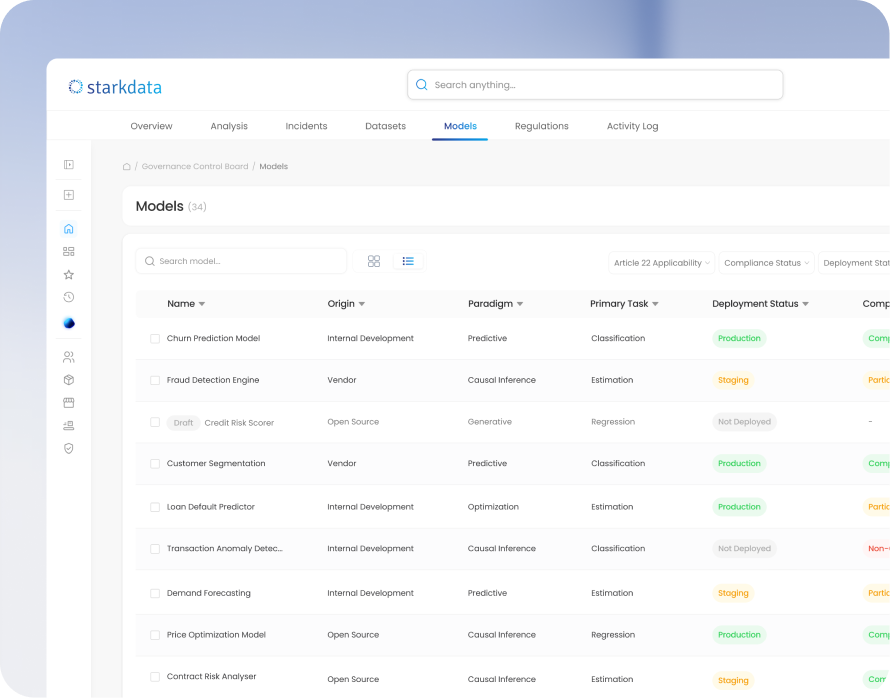This screenshot has height=698, width=890.
Task: Click Production badge for Price Optimization Model
Action: [739, 634]
